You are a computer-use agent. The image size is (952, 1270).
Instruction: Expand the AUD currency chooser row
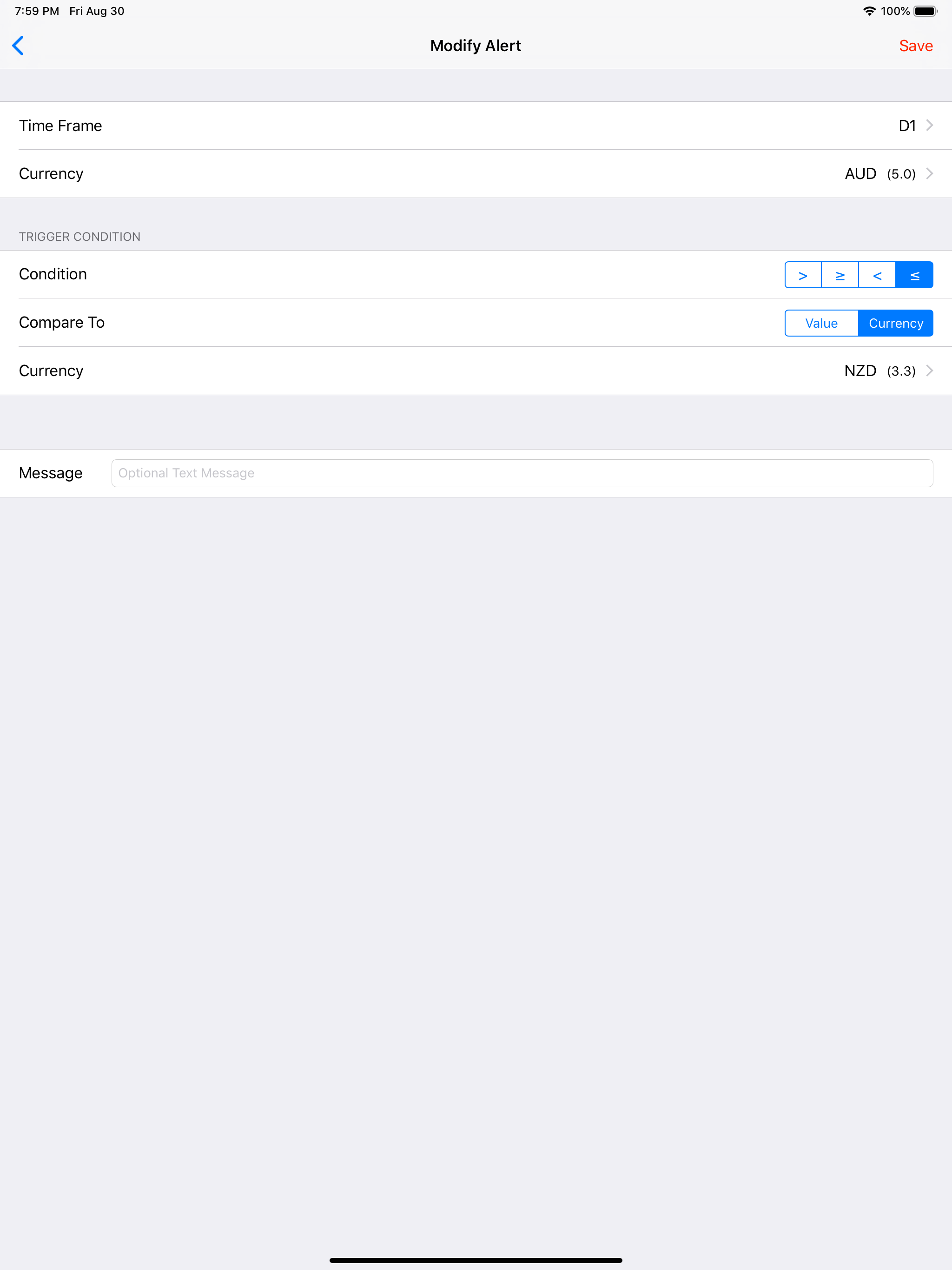(476, 174)
